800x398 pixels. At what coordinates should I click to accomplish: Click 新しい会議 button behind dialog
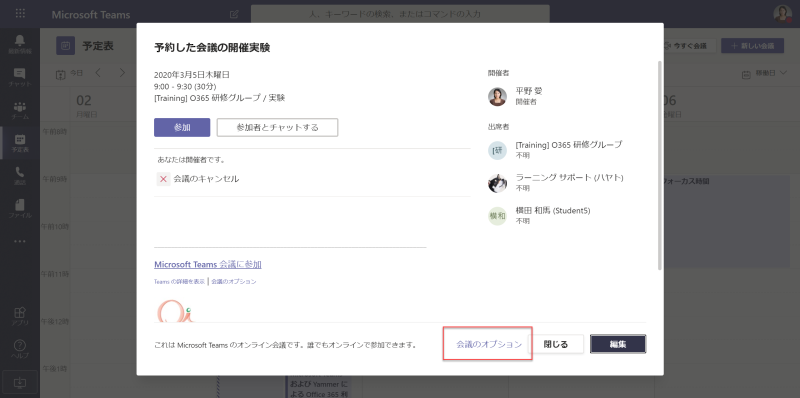pyautogui.click(x=753, y=46)
